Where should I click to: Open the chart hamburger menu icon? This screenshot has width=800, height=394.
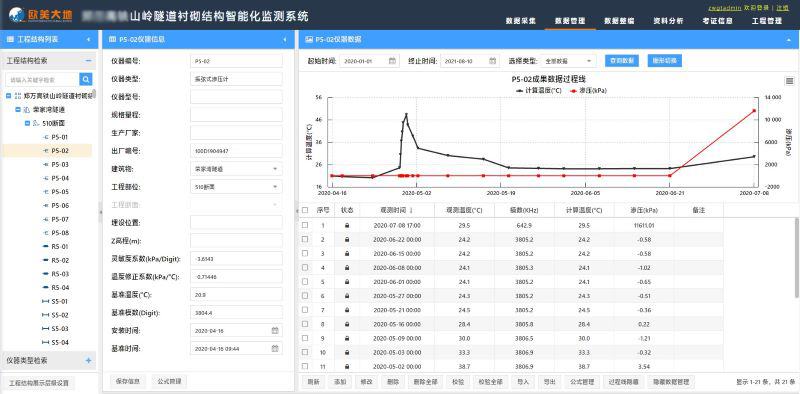point(789,81)
